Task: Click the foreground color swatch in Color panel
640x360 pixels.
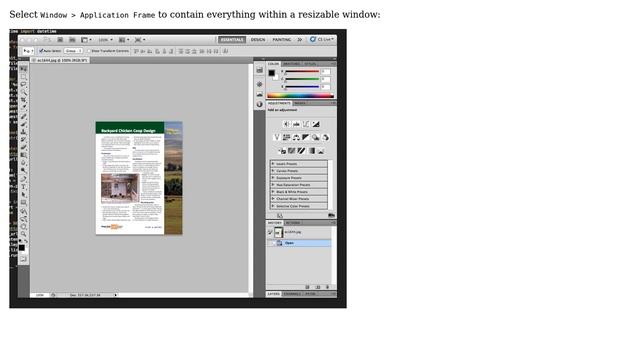Action: tap(271, 73)
